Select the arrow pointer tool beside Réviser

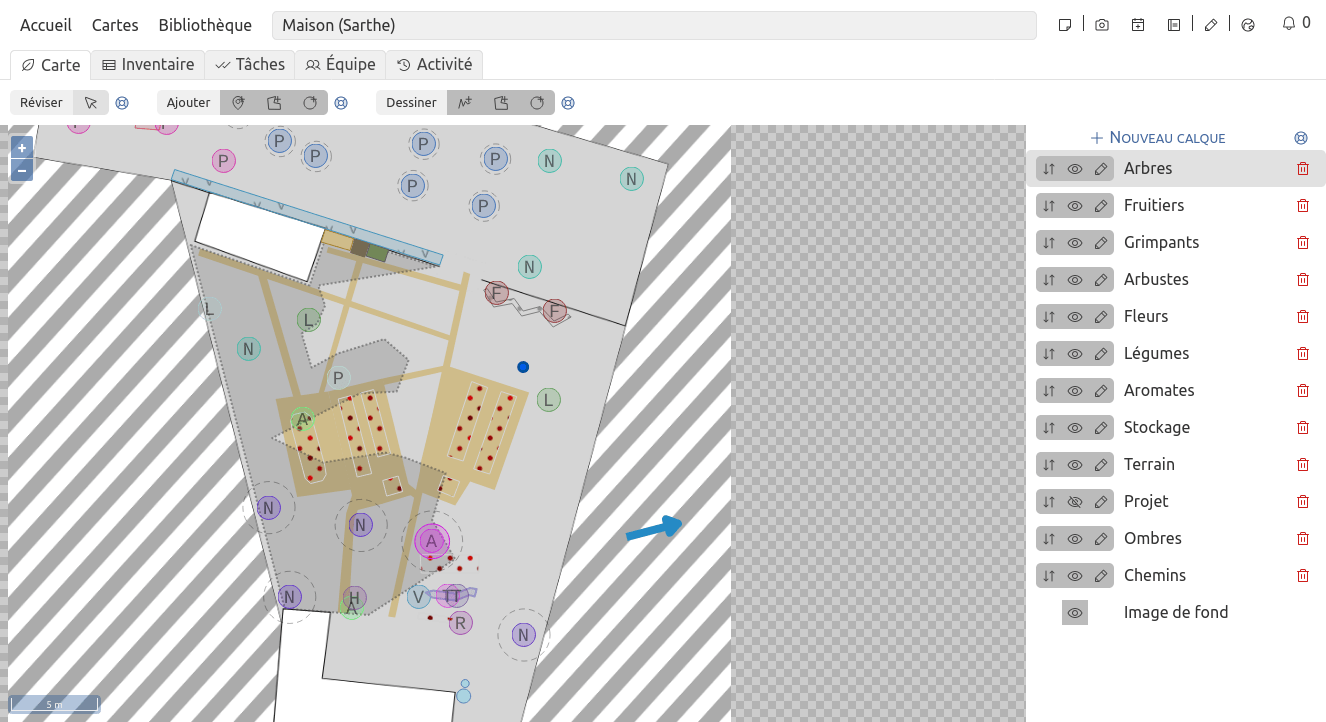point(91,103)
